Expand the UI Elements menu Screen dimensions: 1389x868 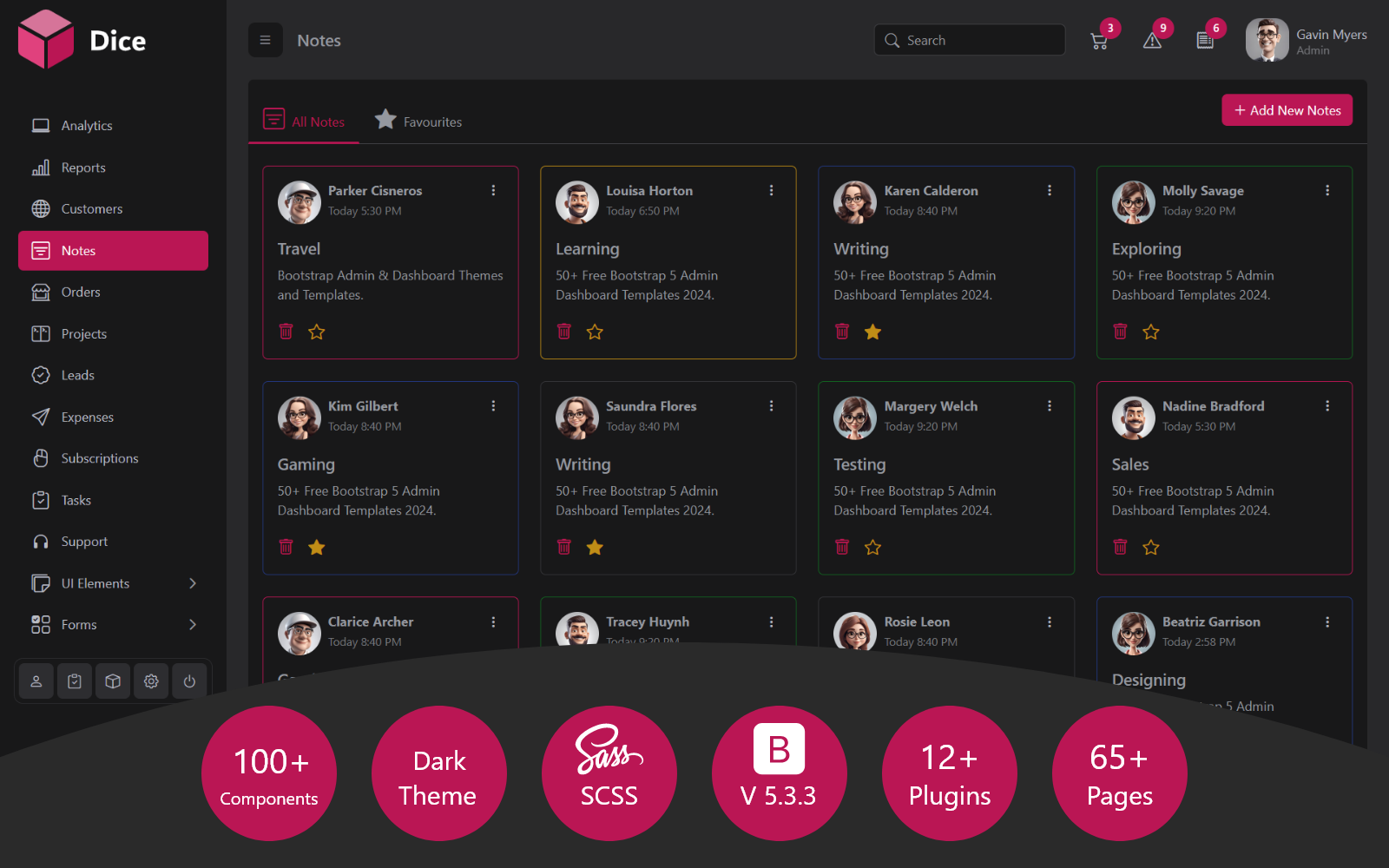[95, 582]
